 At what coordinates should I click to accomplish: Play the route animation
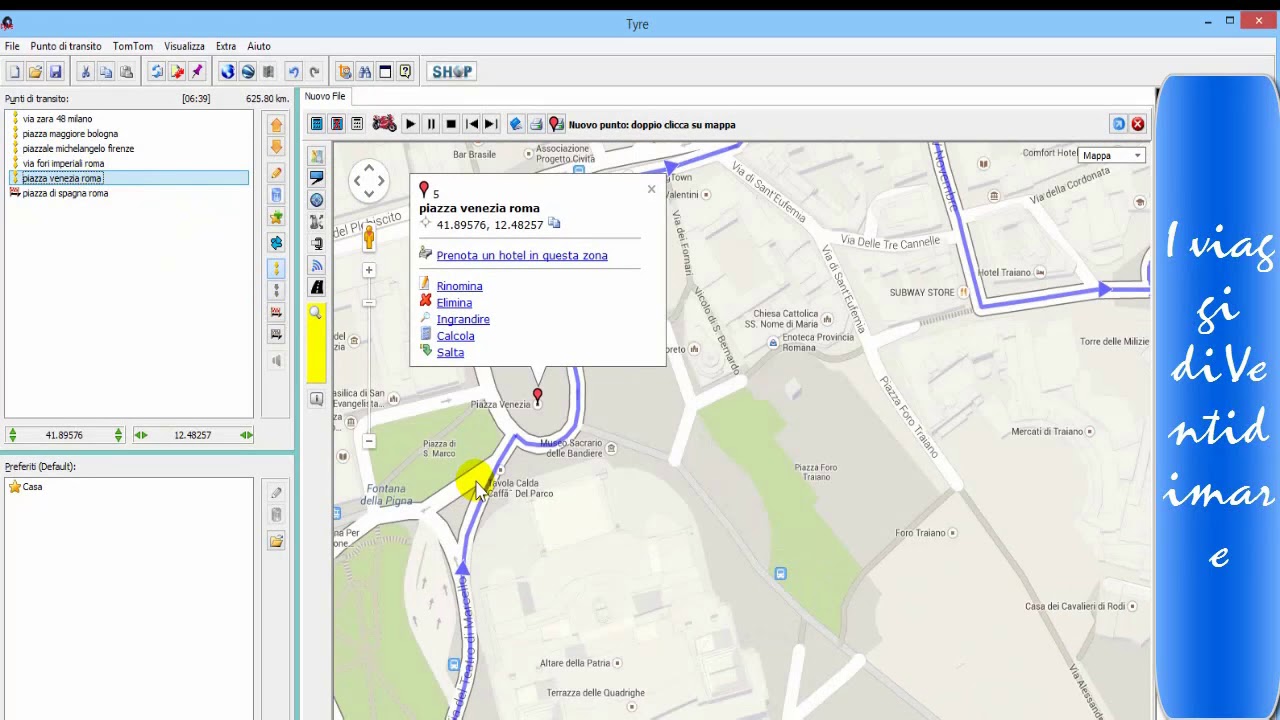tap(410, 124)
